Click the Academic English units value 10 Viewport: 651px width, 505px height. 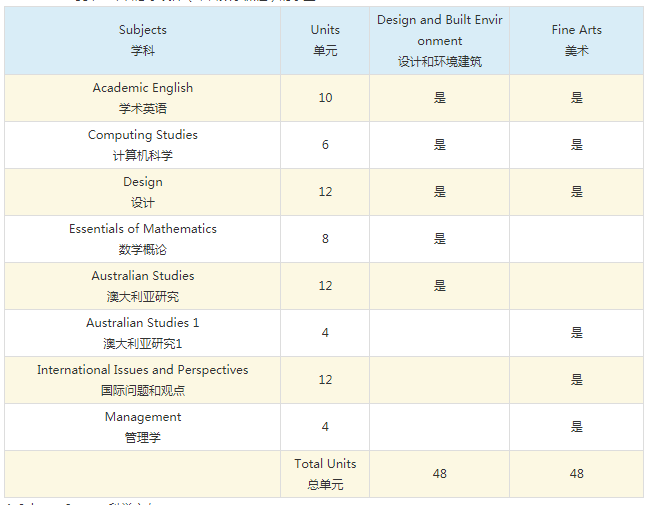click(x=325, y=98)
